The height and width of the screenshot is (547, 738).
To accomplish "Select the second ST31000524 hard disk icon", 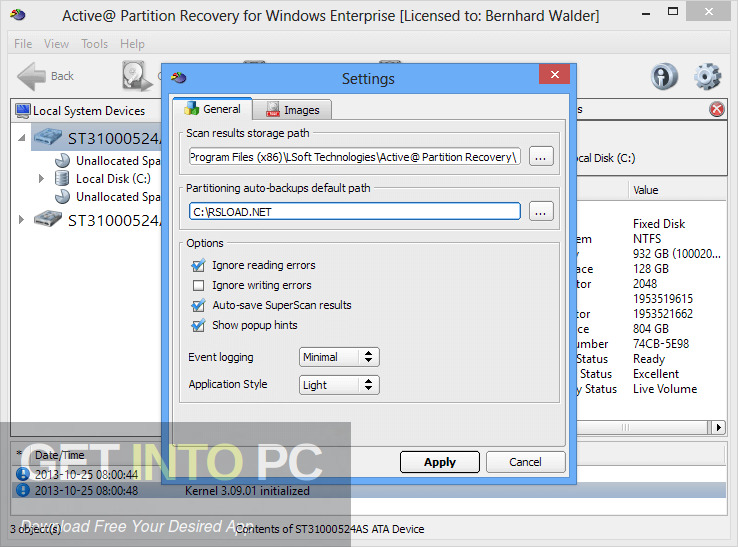I will coord(48,219).
